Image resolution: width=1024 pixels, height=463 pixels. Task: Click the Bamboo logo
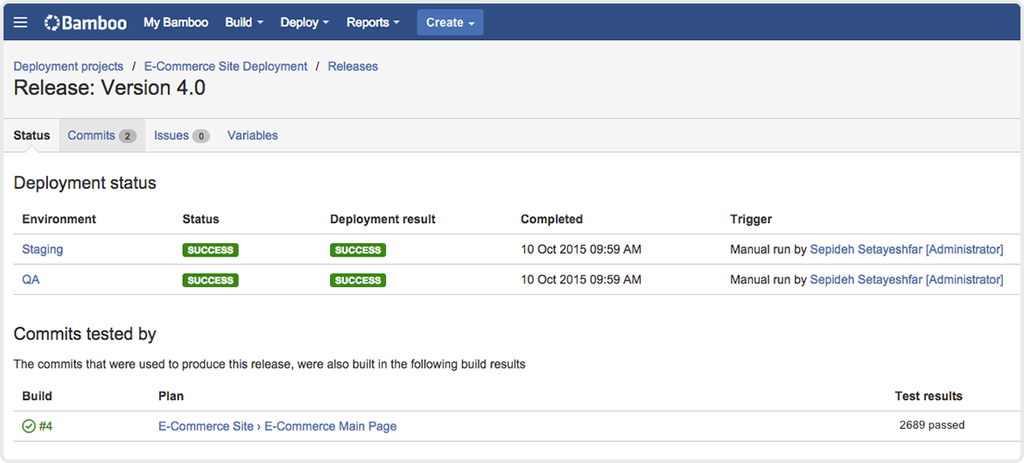click(86, 23)
